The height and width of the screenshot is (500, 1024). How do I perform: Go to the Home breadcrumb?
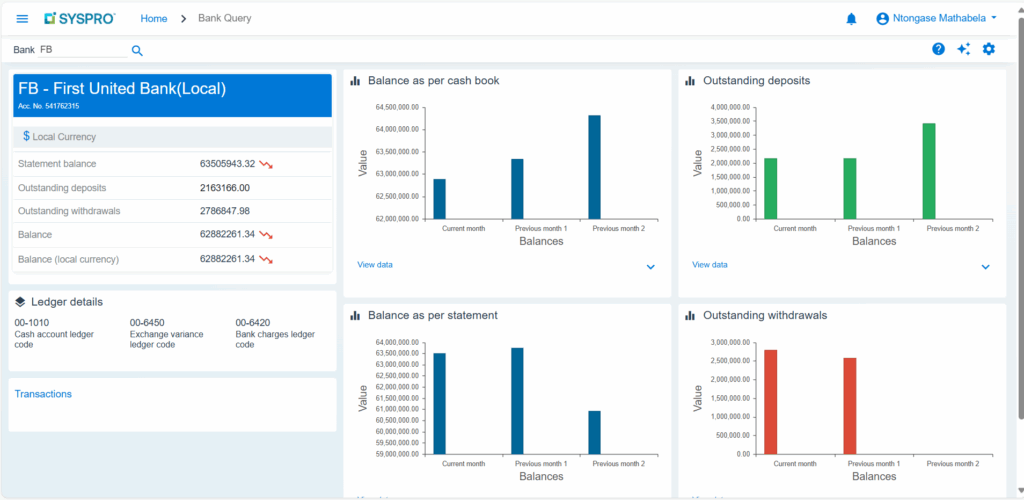[x=154, y=18]
